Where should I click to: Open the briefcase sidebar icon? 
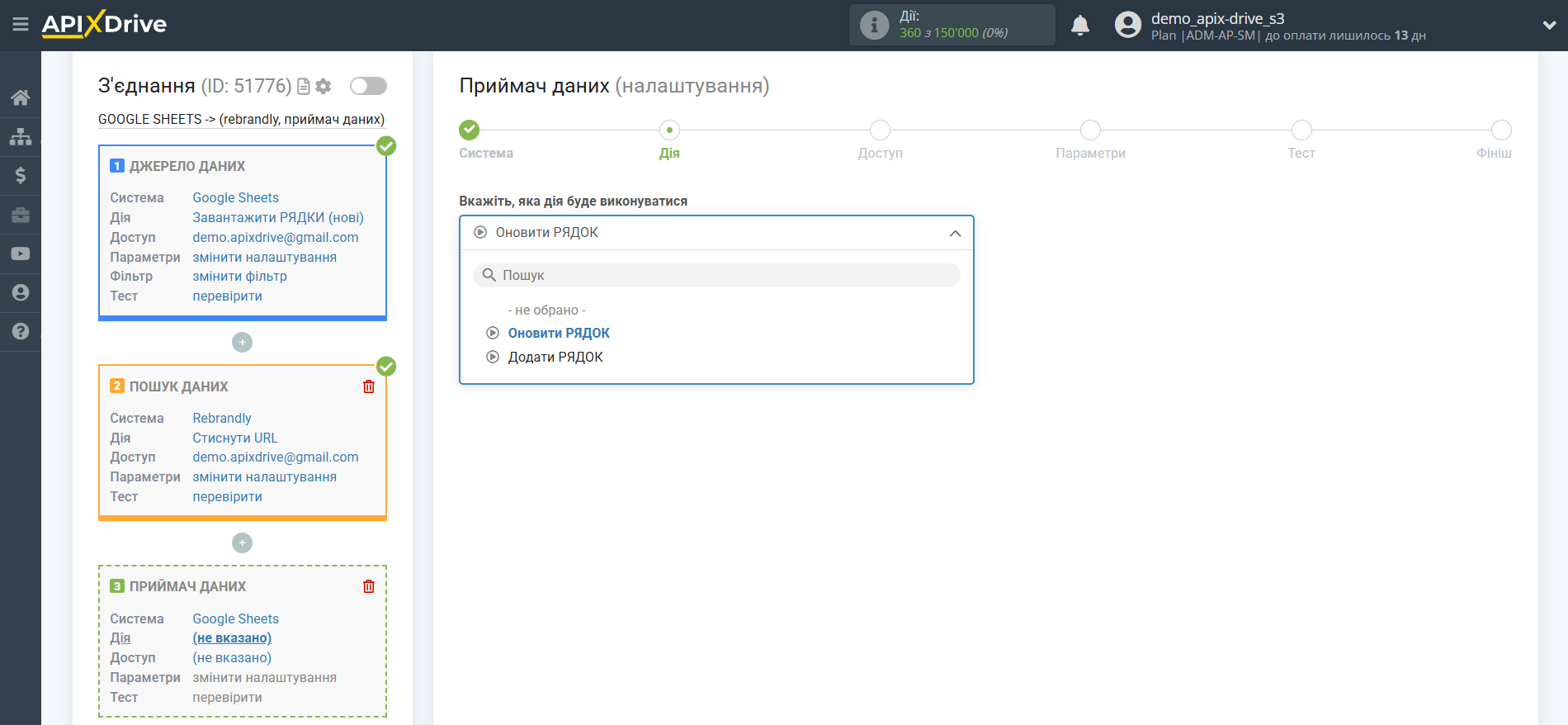(21, 215)
